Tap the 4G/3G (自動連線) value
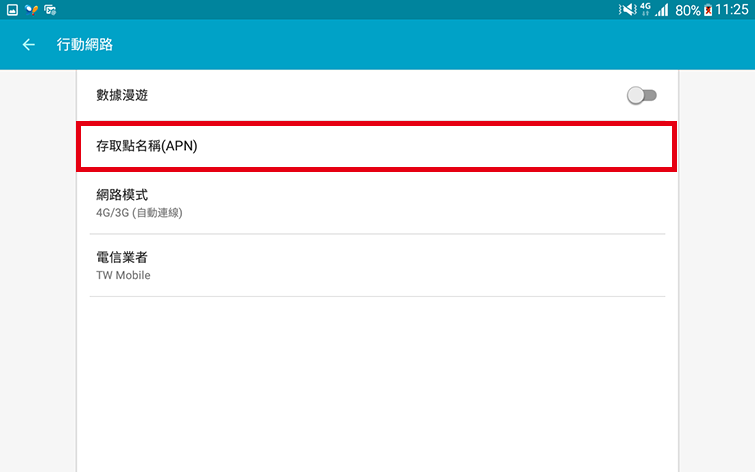 coord(139,213)
